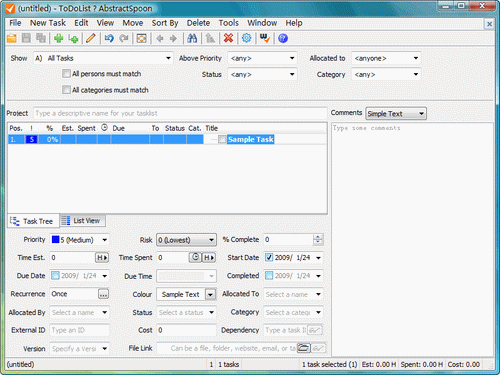Switch to the List View tab
Image resolution: width=500 pixels, height=375 pixels.
point(83,221)
